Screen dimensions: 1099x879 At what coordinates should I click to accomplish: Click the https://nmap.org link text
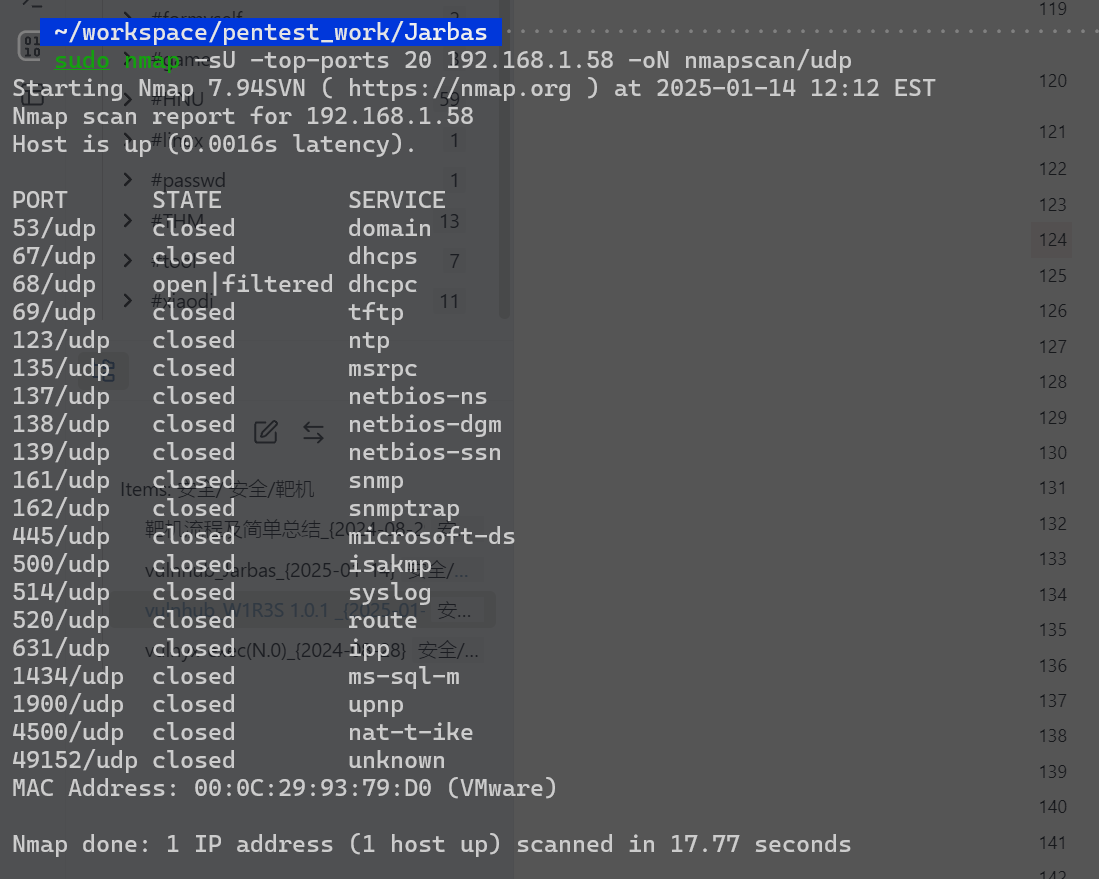(459, 88)
